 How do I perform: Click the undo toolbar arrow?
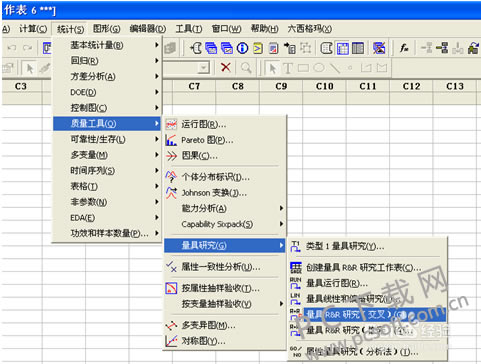(12, 48)
